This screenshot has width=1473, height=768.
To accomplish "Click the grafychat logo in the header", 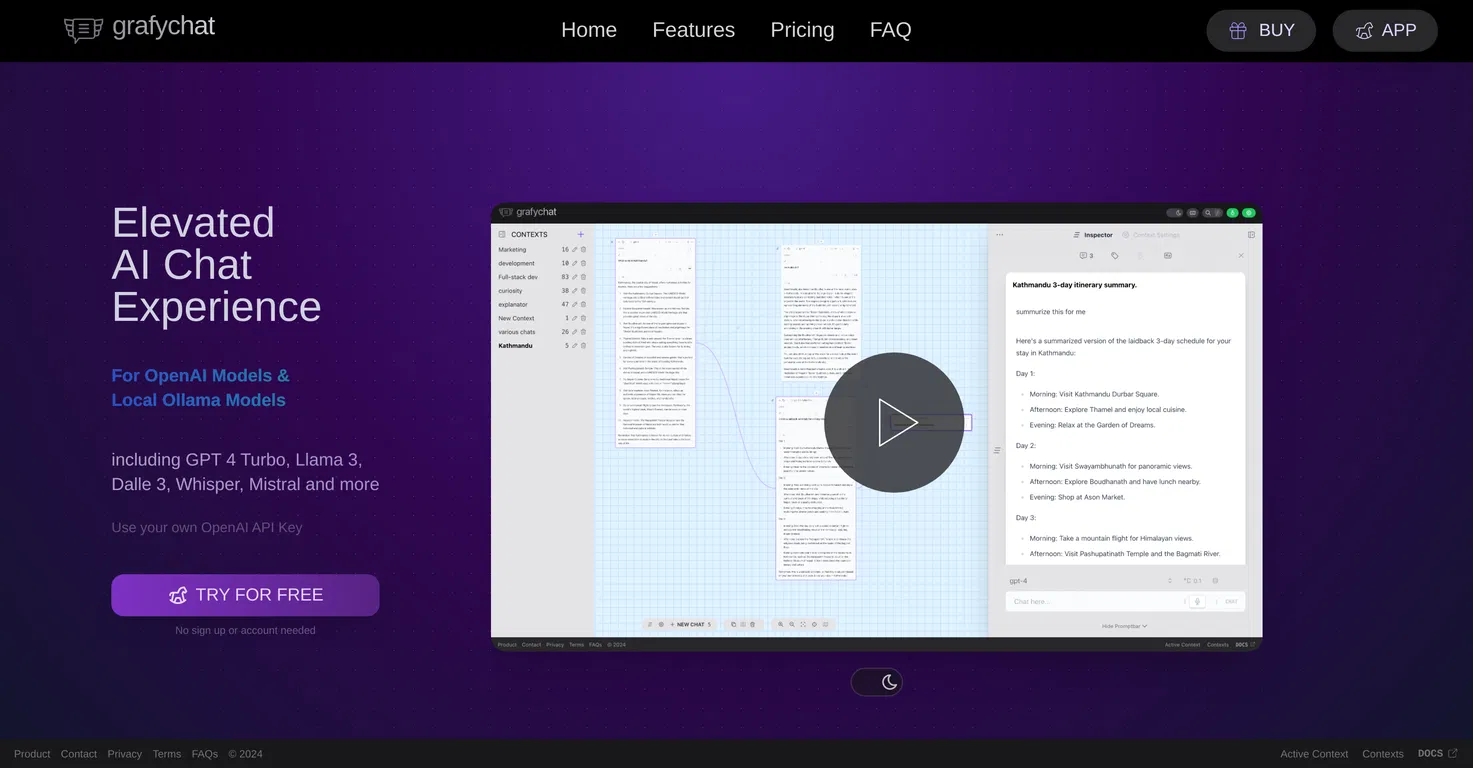I will [x=140, y=29].
